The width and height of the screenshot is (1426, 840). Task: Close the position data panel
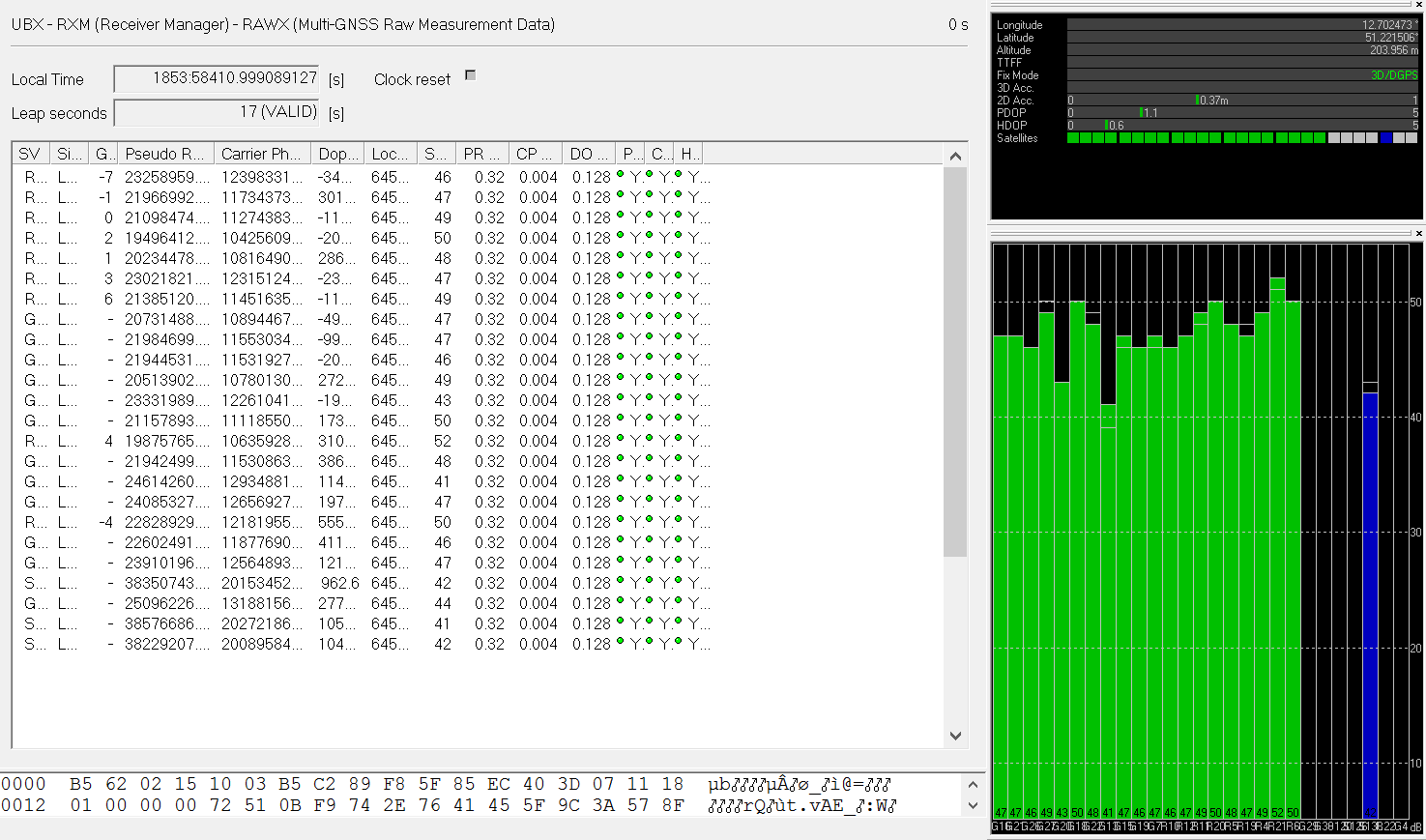(1418, 5)
